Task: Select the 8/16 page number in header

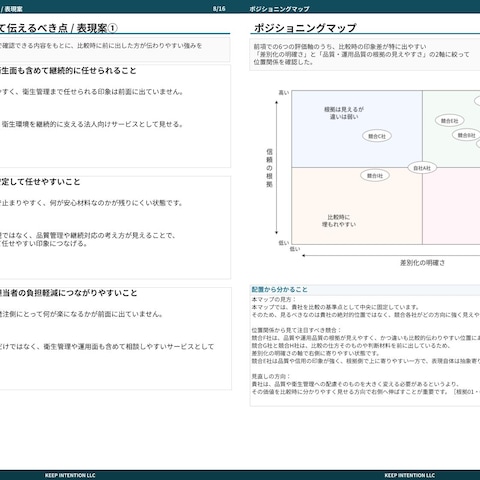Action: coord(219,9)
